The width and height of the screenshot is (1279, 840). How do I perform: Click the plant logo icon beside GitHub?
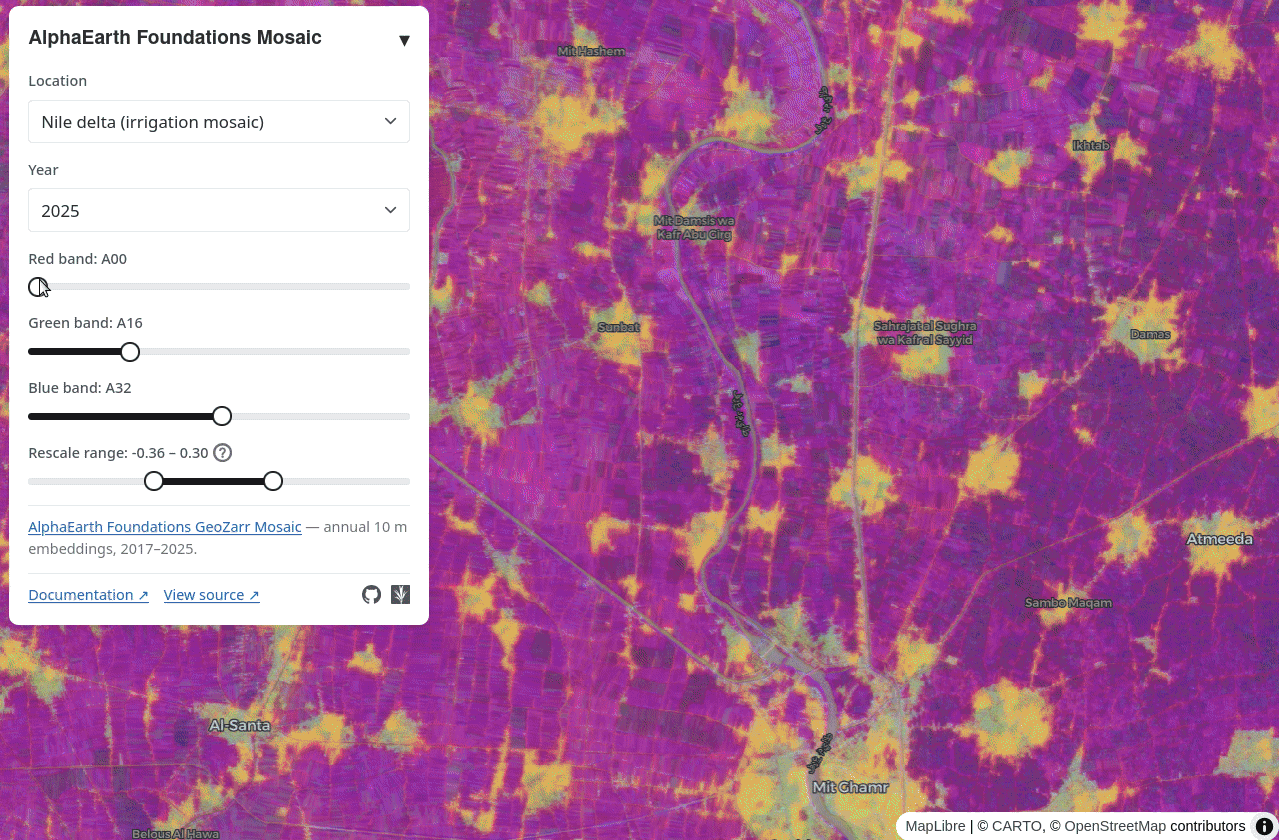400,595
